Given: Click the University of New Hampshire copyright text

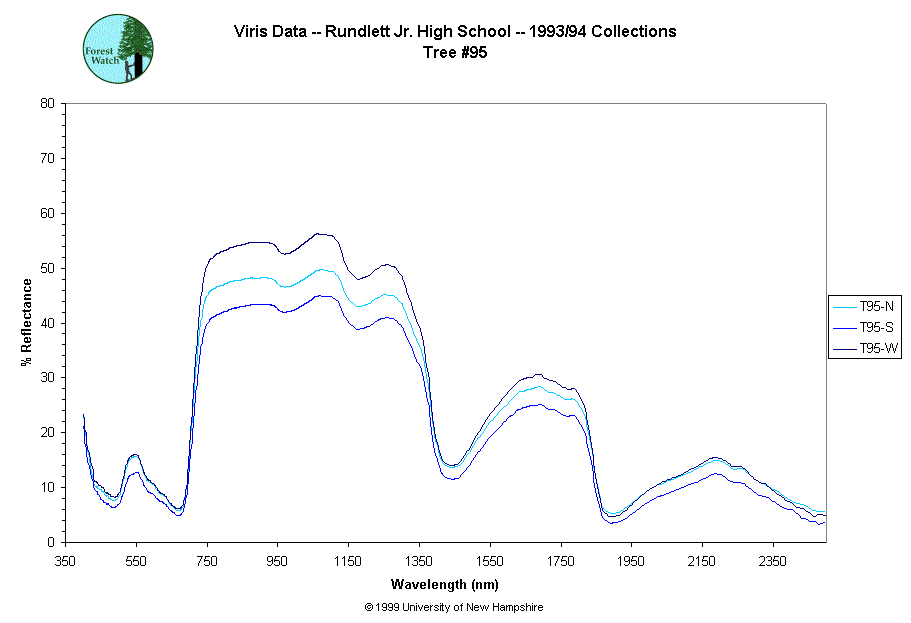Looking at the screenshot, I should point(454,607).
